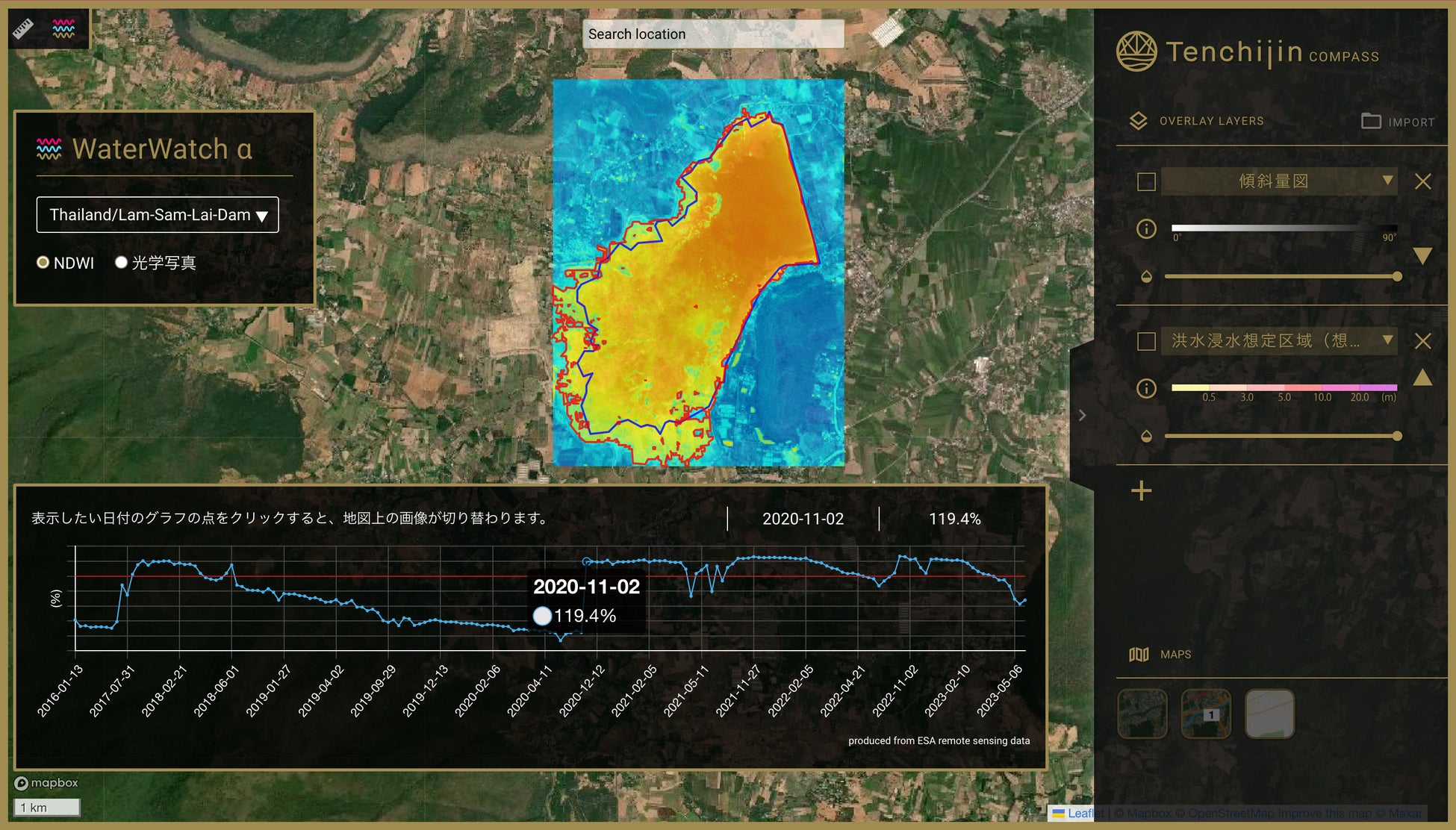Select the ruler measurement tool
Screen dimensions: 1456x830
pyautogui.click(x=23, y=28)
